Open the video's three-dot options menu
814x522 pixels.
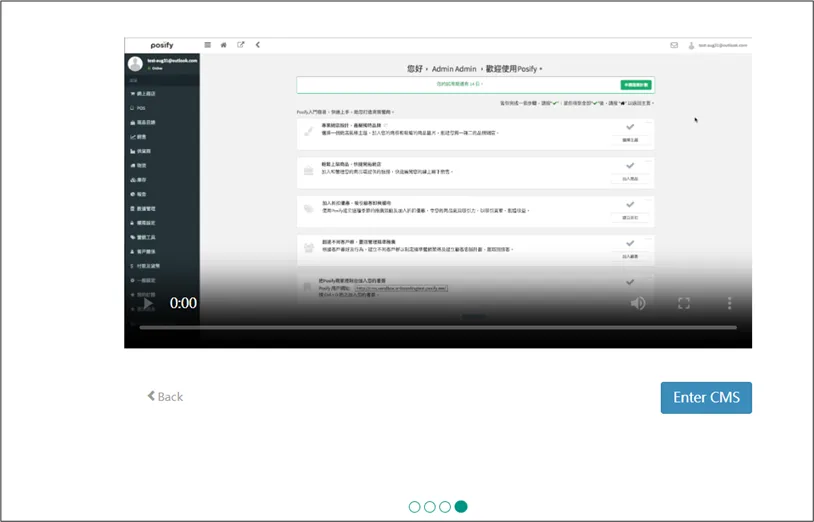coord(729,303)
